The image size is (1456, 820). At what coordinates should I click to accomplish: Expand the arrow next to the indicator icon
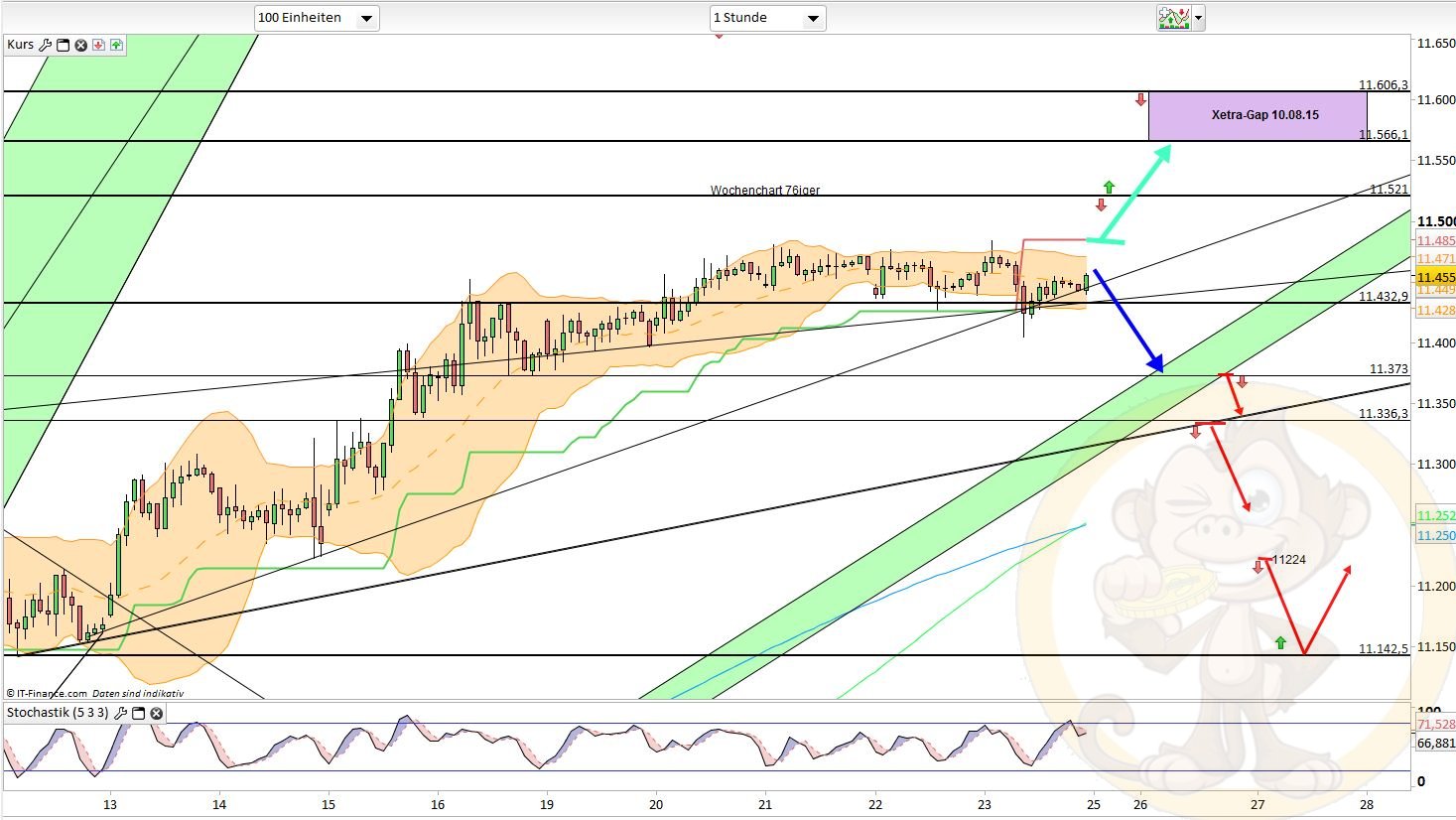click(x=1199, y=18)
